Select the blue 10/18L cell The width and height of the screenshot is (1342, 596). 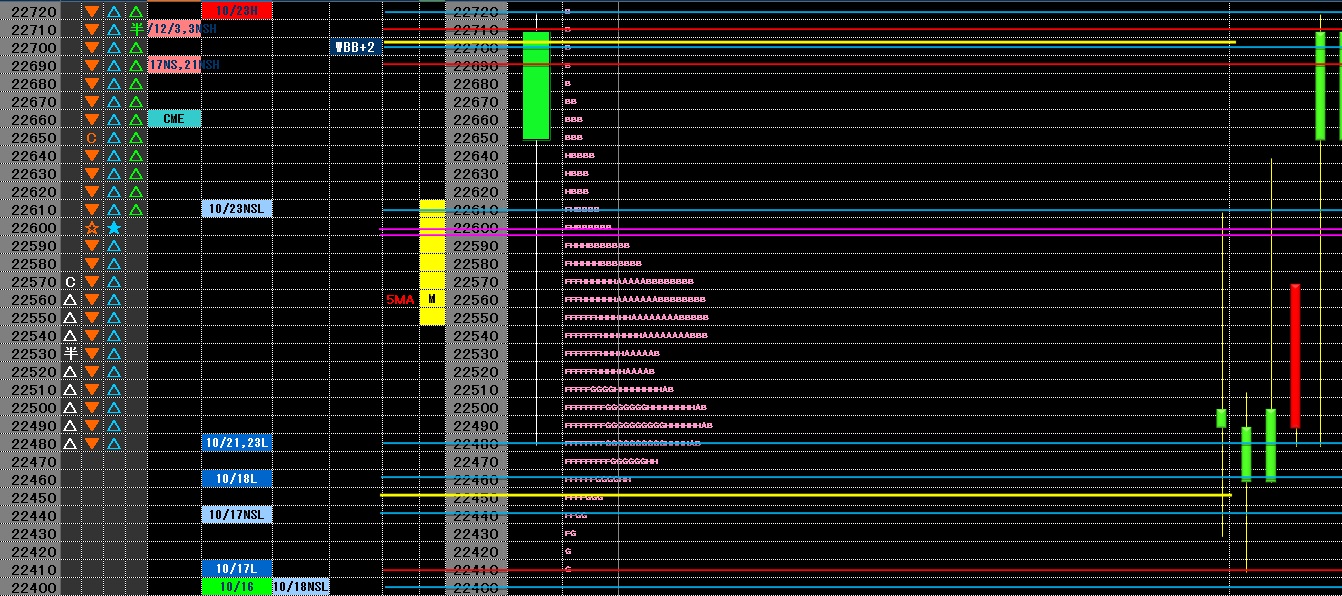pyautogui.click(x=236, y=479)
